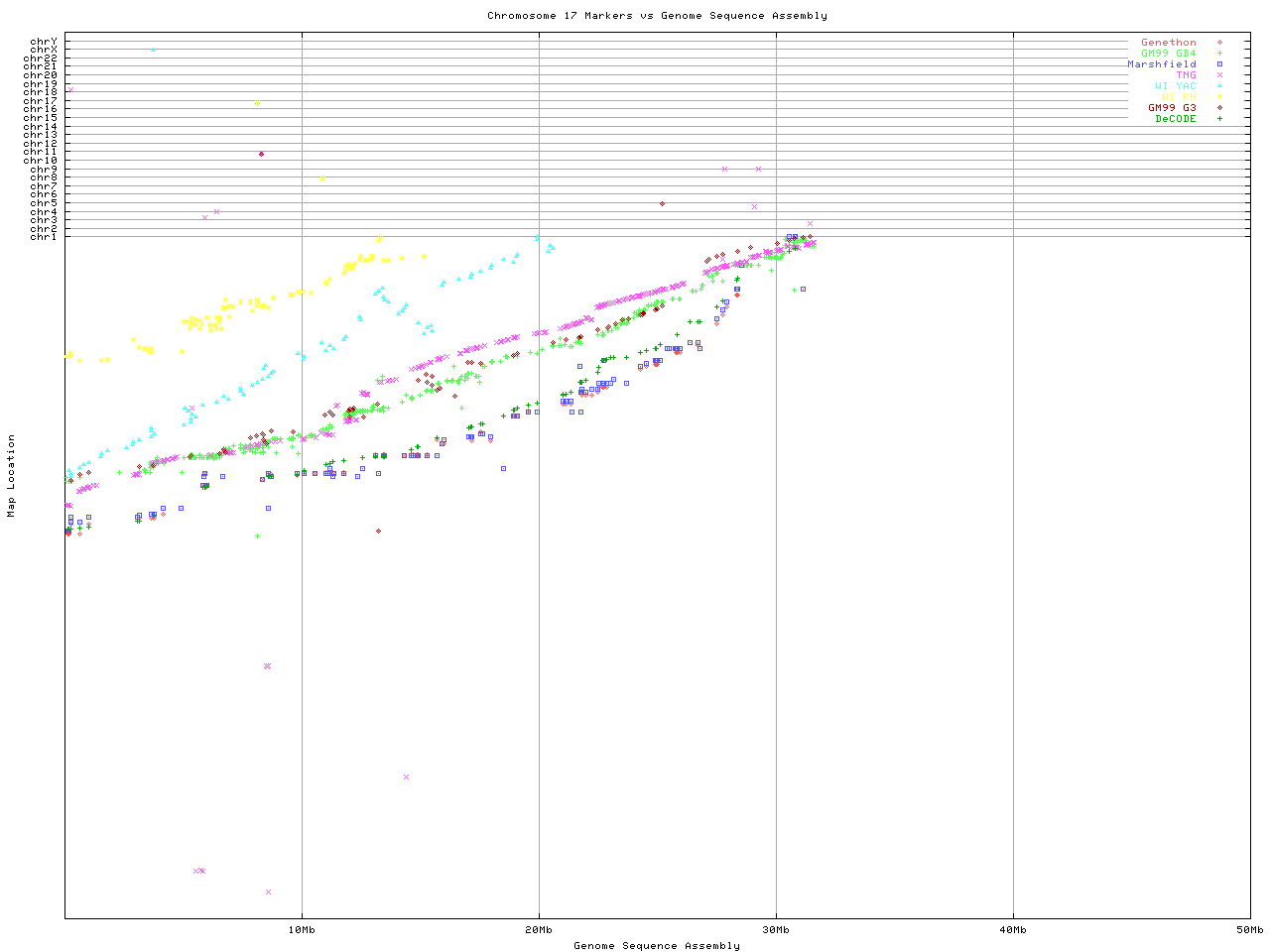Click the Genome Sequence Assembly x-axis title
Screen dimensions: 1270x952
tap(657, 946)
